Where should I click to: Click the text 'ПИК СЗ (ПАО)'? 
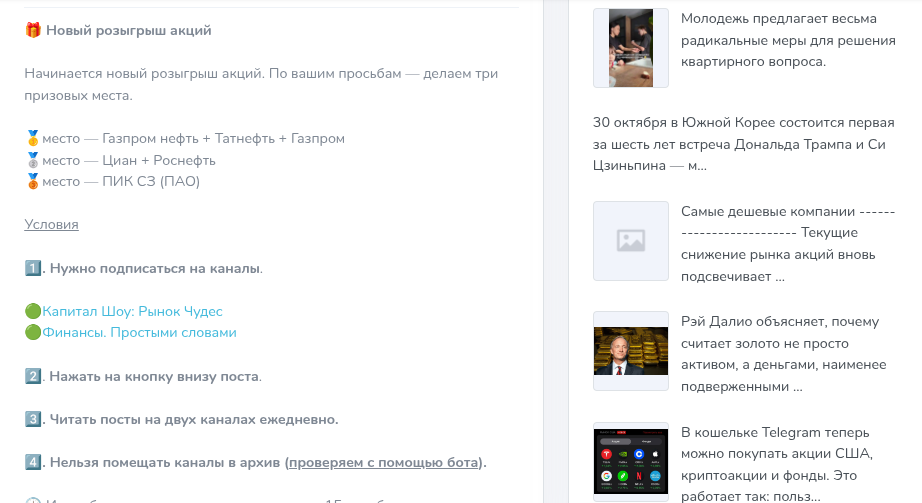pos(151,181)
